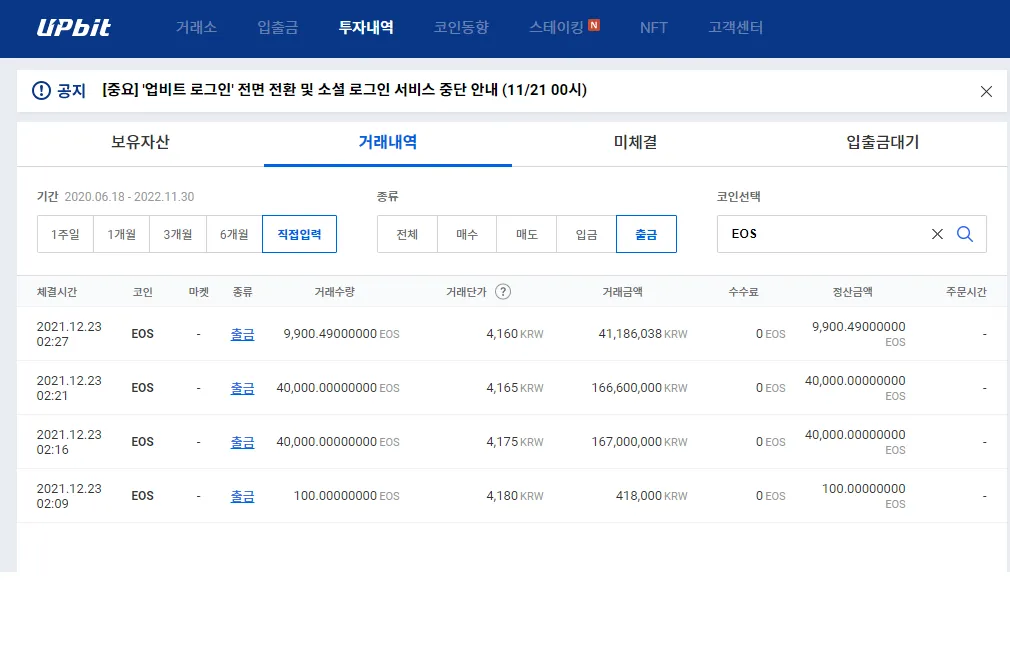Filter transactions by 매수 type
1010x661 pixels.
[467, 234]
